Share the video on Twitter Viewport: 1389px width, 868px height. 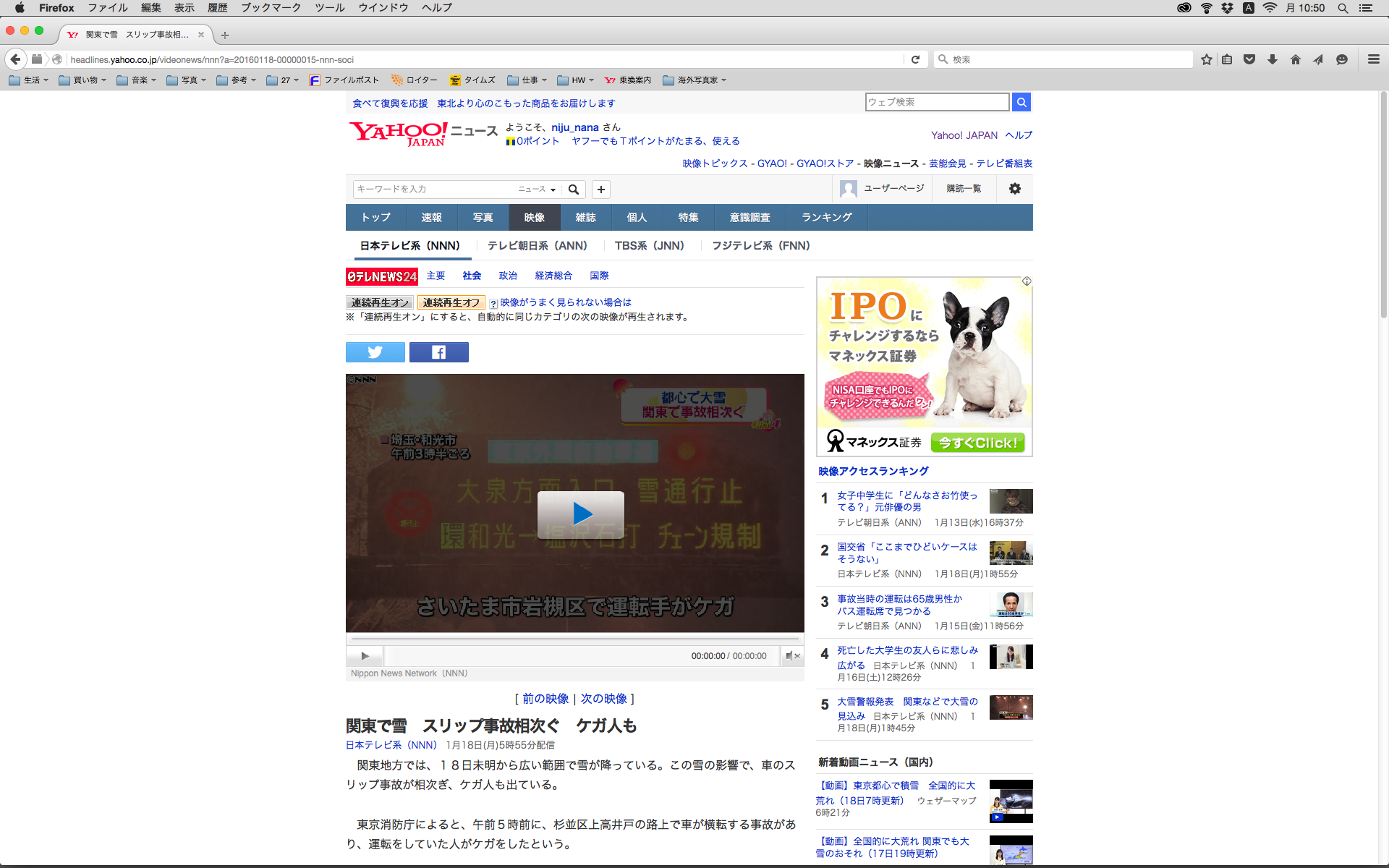point(375,352)
